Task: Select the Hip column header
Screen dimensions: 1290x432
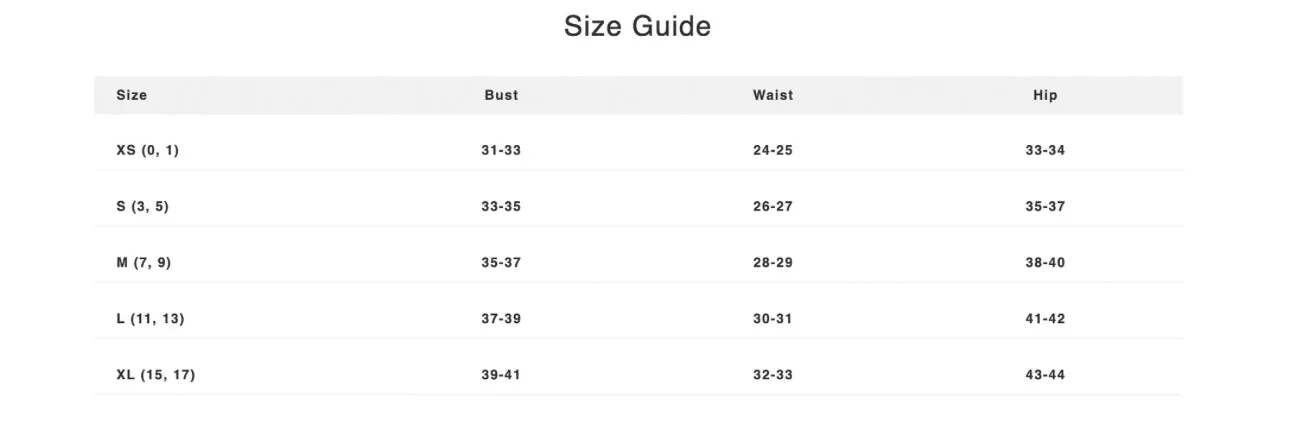Action: coord(1045,95)
